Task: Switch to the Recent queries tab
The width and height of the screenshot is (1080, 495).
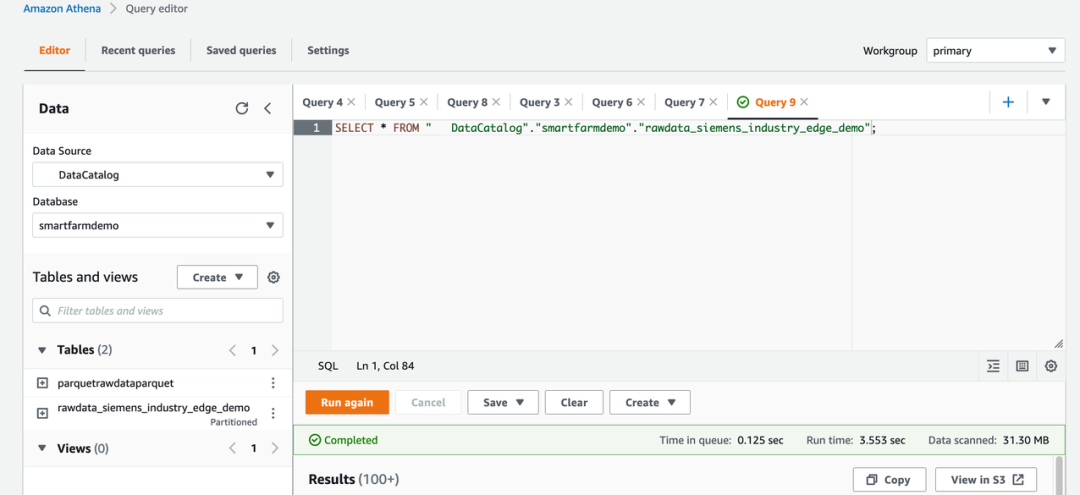Action: (x=138, y=50)
